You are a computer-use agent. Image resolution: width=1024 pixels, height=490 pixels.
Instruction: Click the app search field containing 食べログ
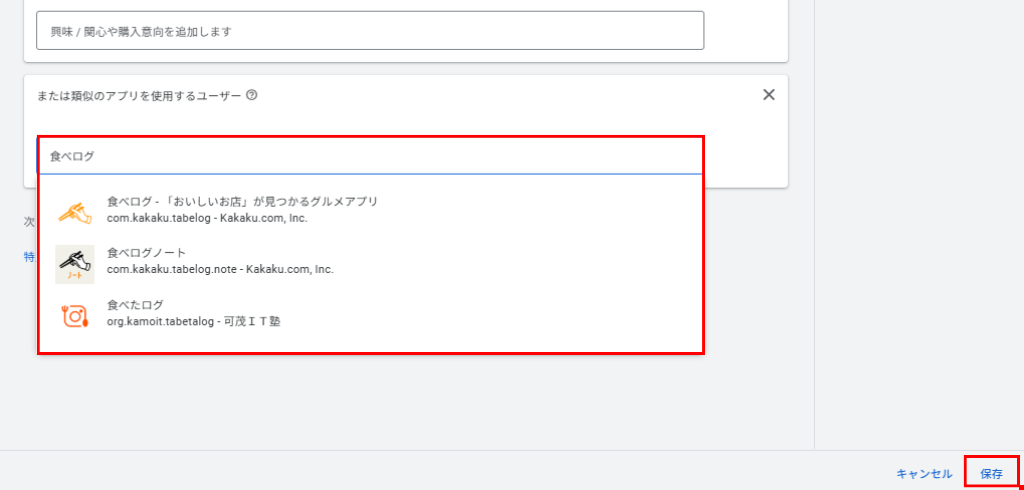[370, 157]
